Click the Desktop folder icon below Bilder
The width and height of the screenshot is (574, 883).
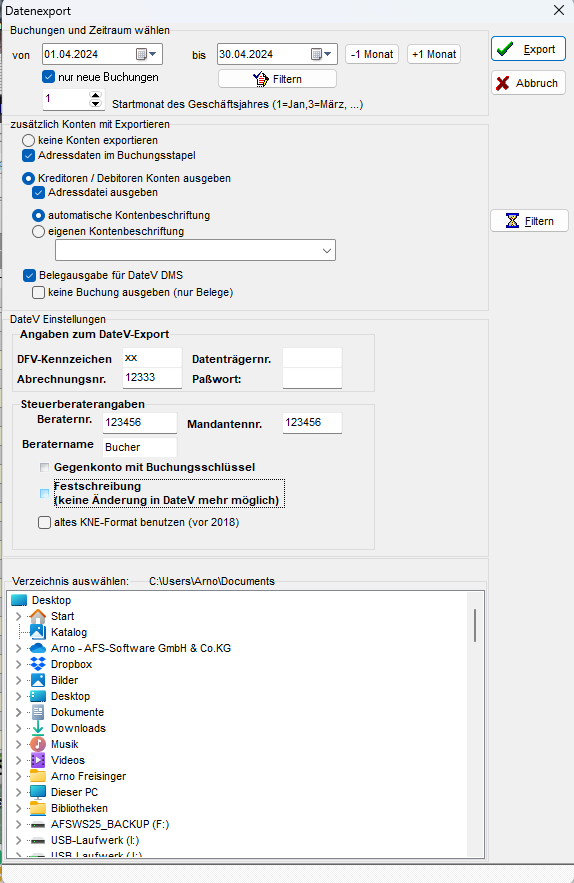click(x=38, y=696)
